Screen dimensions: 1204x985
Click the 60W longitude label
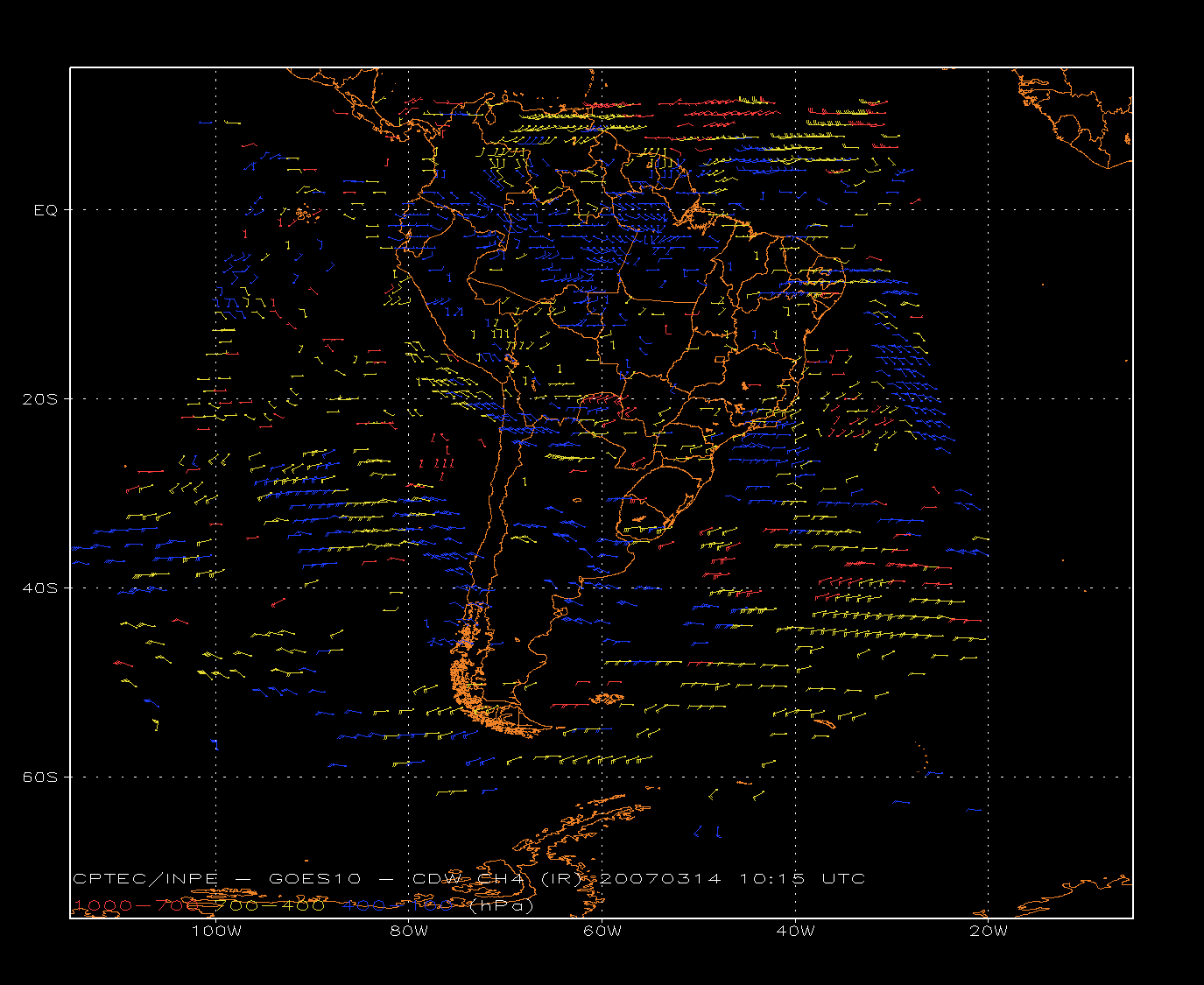tap(602, 931)
